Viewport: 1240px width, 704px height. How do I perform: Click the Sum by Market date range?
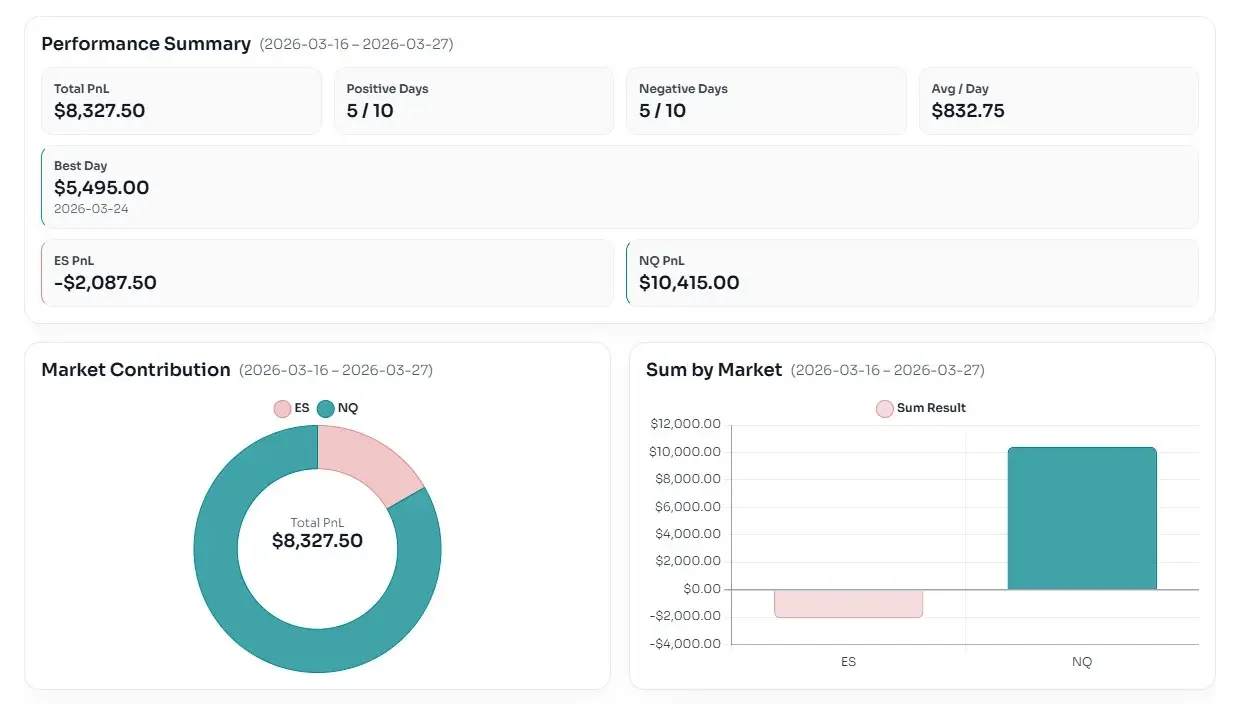887,371
